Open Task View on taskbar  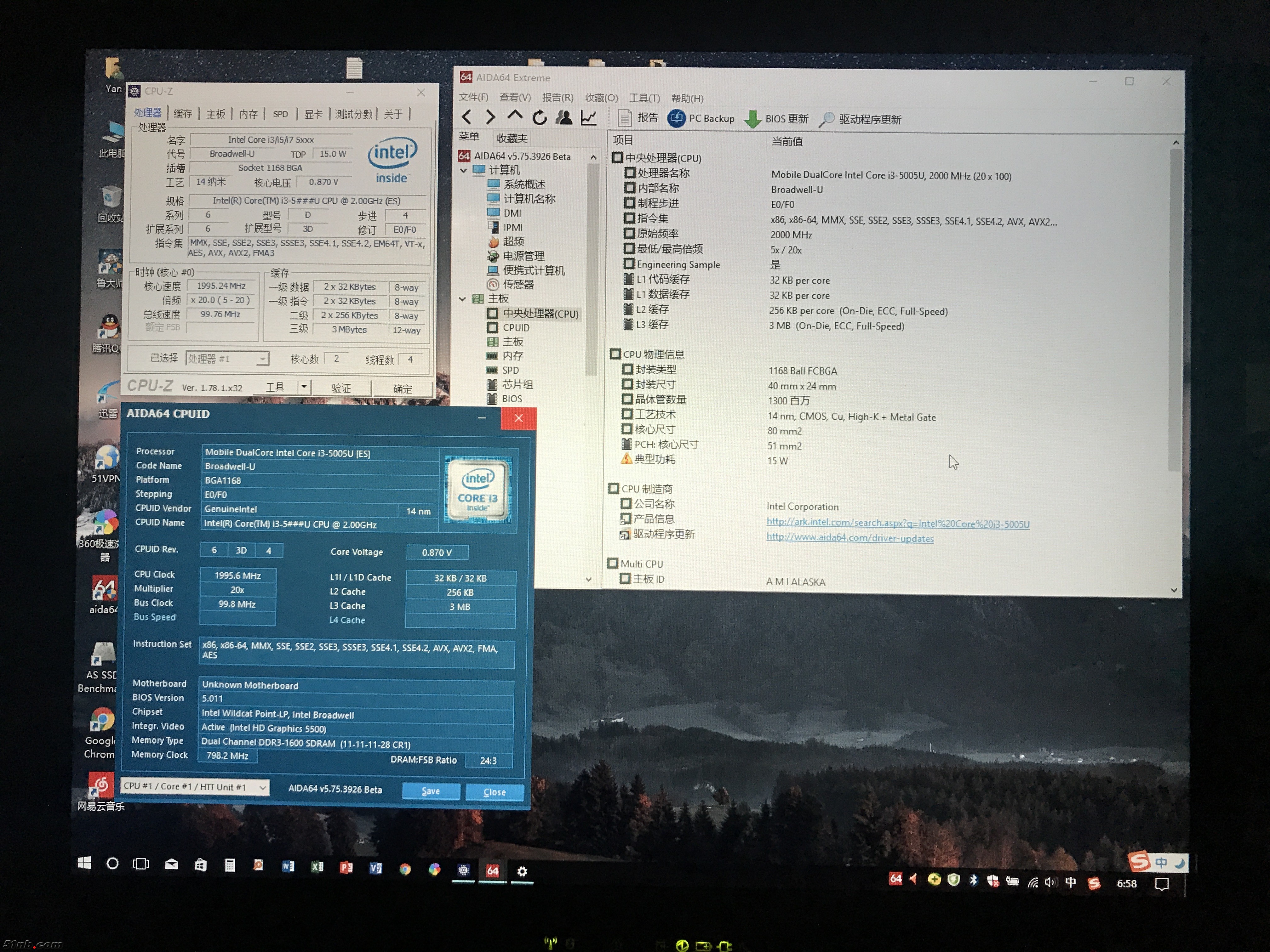[x=141, y=864]
